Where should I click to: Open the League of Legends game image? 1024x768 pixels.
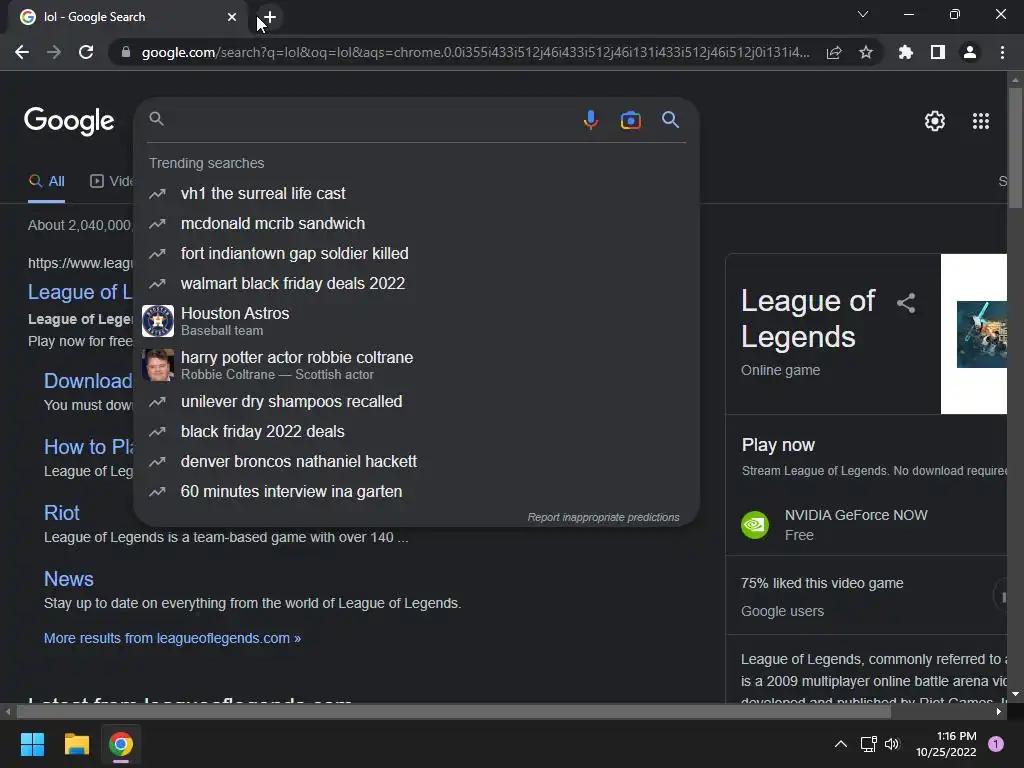click(982, 334)
